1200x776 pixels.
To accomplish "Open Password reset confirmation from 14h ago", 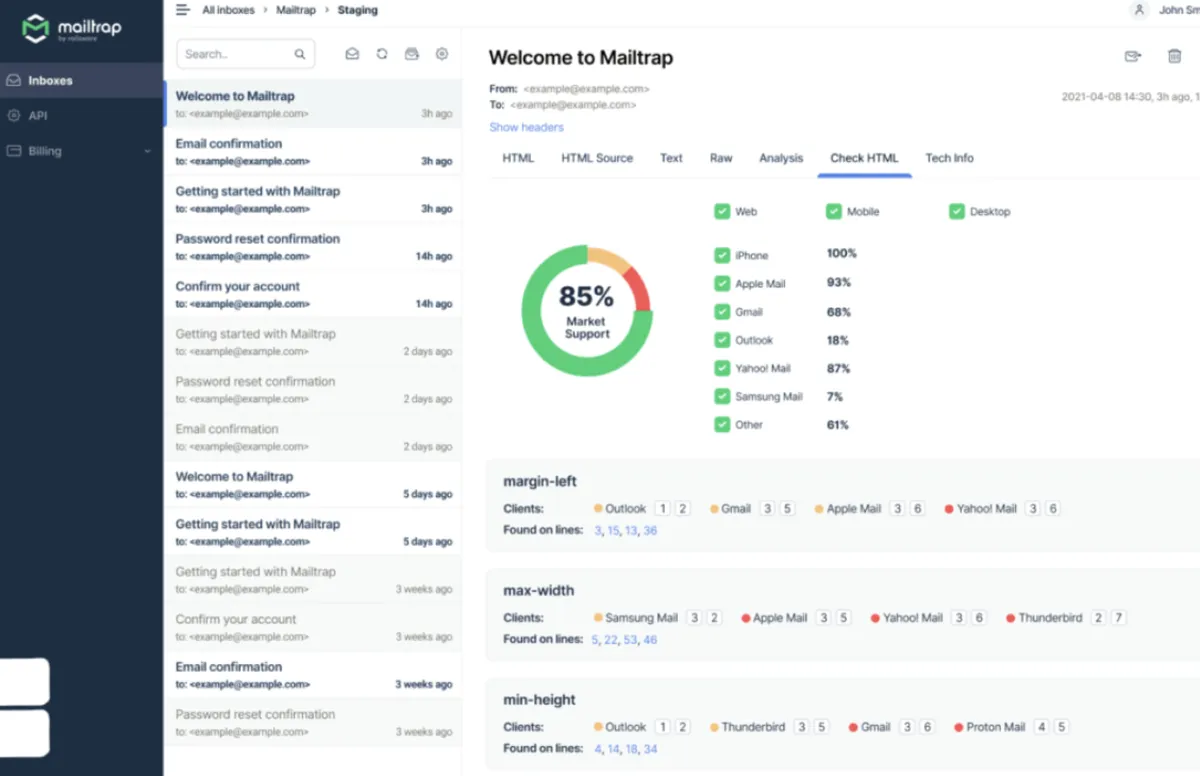I will (313, 246).
